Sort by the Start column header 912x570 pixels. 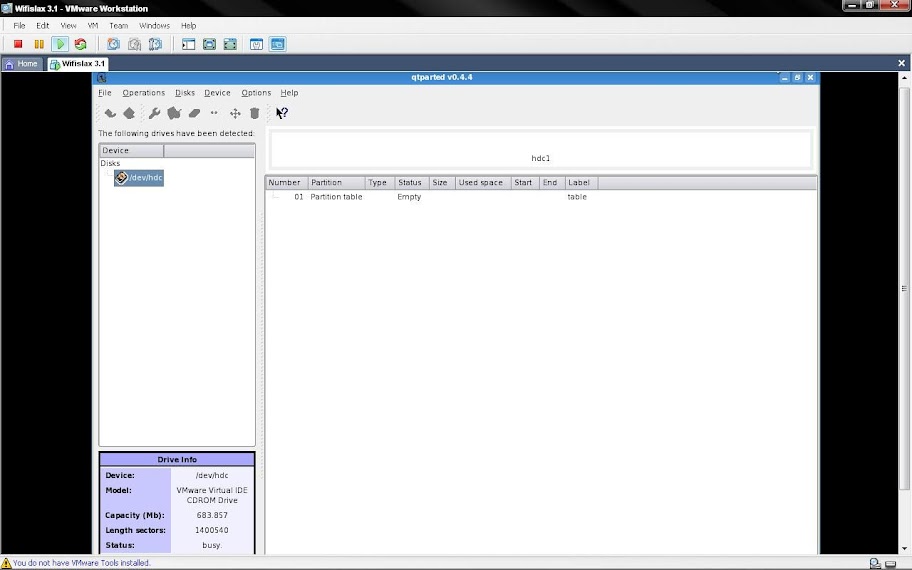click(525, 183)
